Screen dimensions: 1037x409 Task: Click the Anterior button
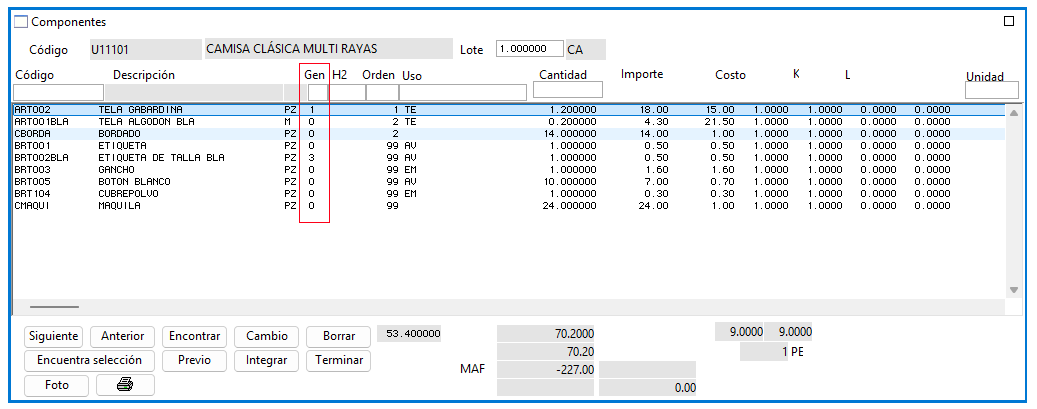(122, 336)
